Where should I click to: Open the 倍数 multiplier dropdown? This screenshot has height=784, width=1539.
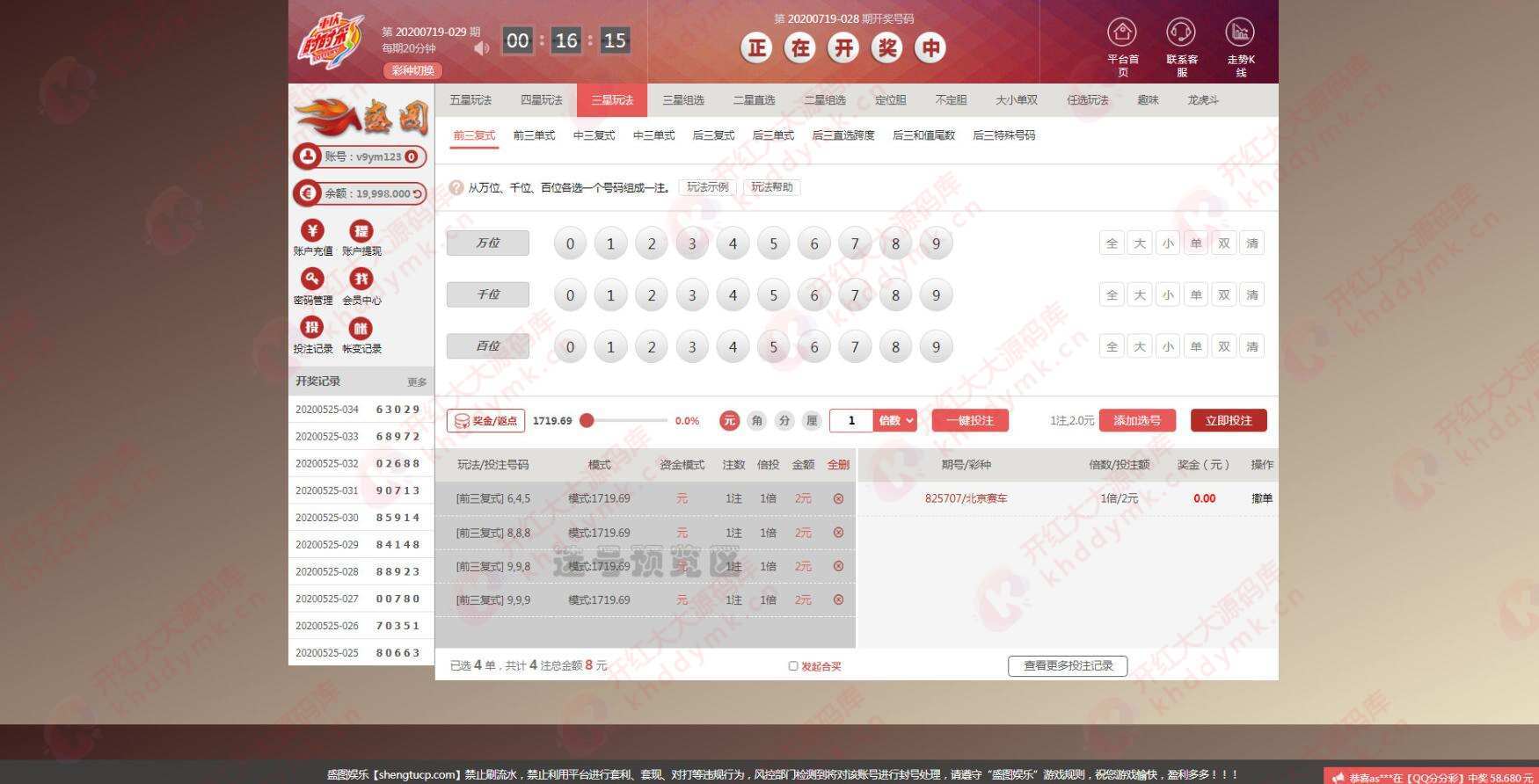click(895, 421)
